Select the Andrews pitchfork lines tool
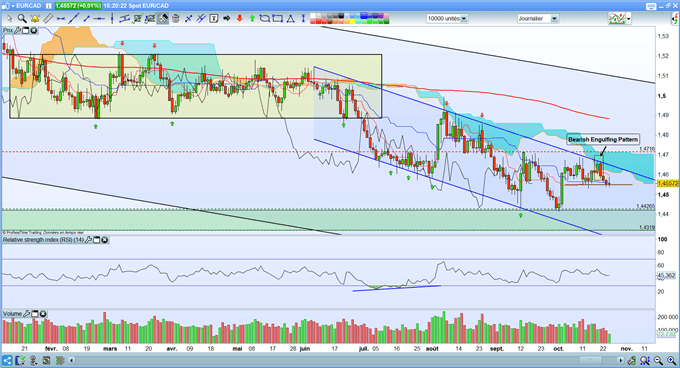The width and height of the screenshot is (680, 368). 201,19
